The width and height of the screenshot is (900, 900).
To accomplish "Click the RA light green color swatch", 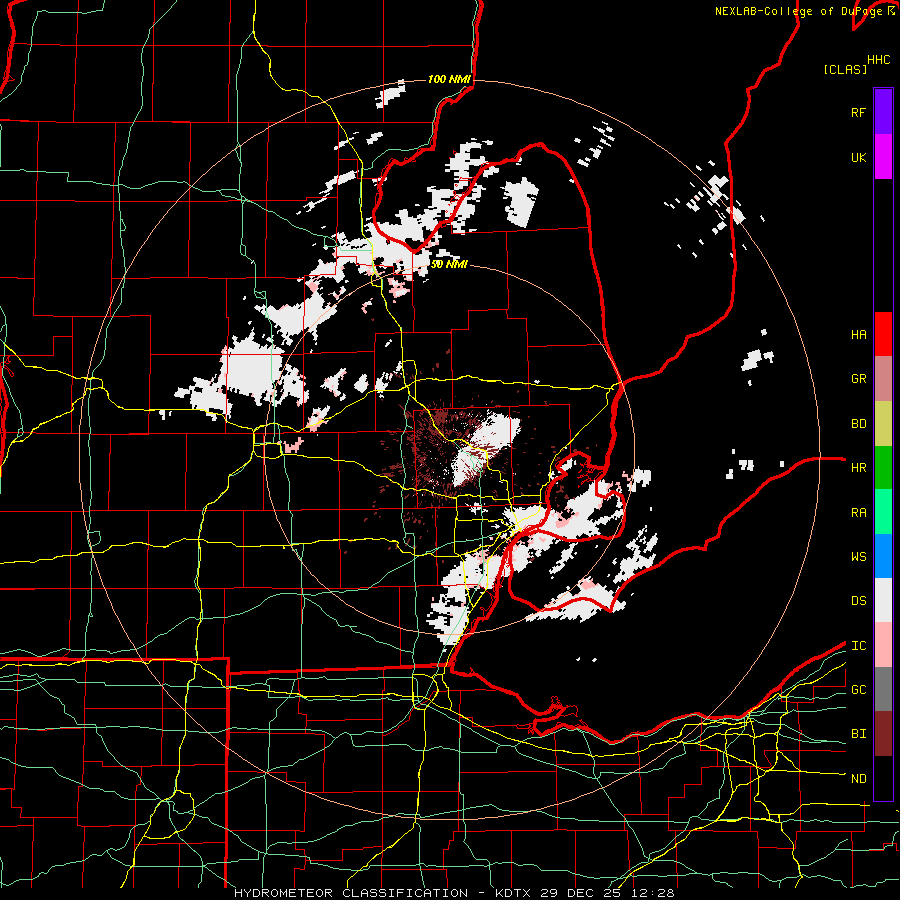I will (x=883, y=512).
